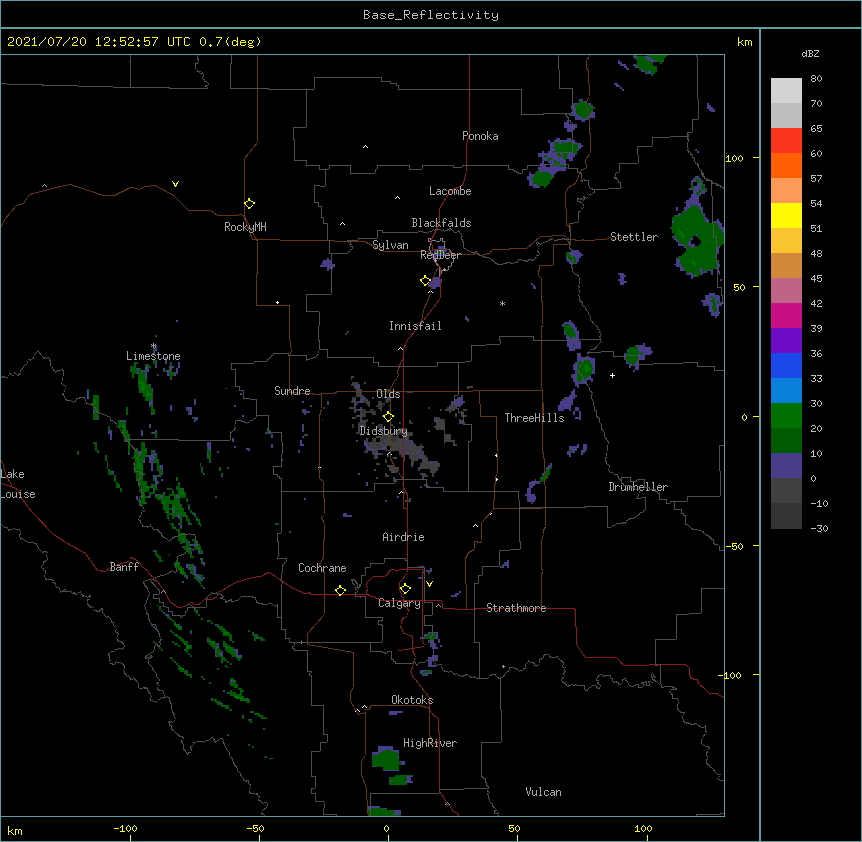
Task: Click the Base_Reflectivity title text
Action: click(431, 15)
